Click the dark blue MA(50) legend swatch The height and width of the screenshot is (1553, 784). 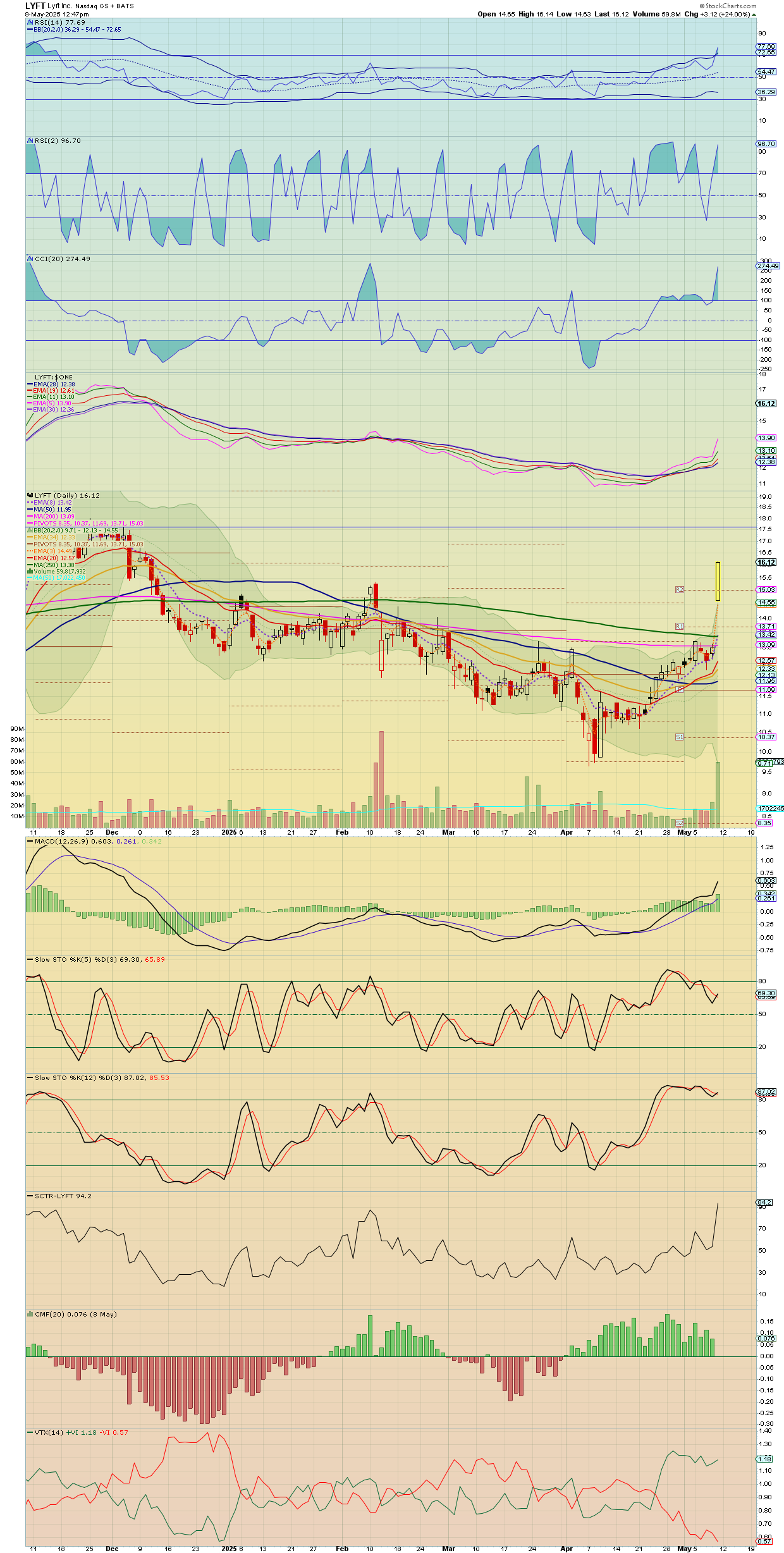[x=30, y=510]
